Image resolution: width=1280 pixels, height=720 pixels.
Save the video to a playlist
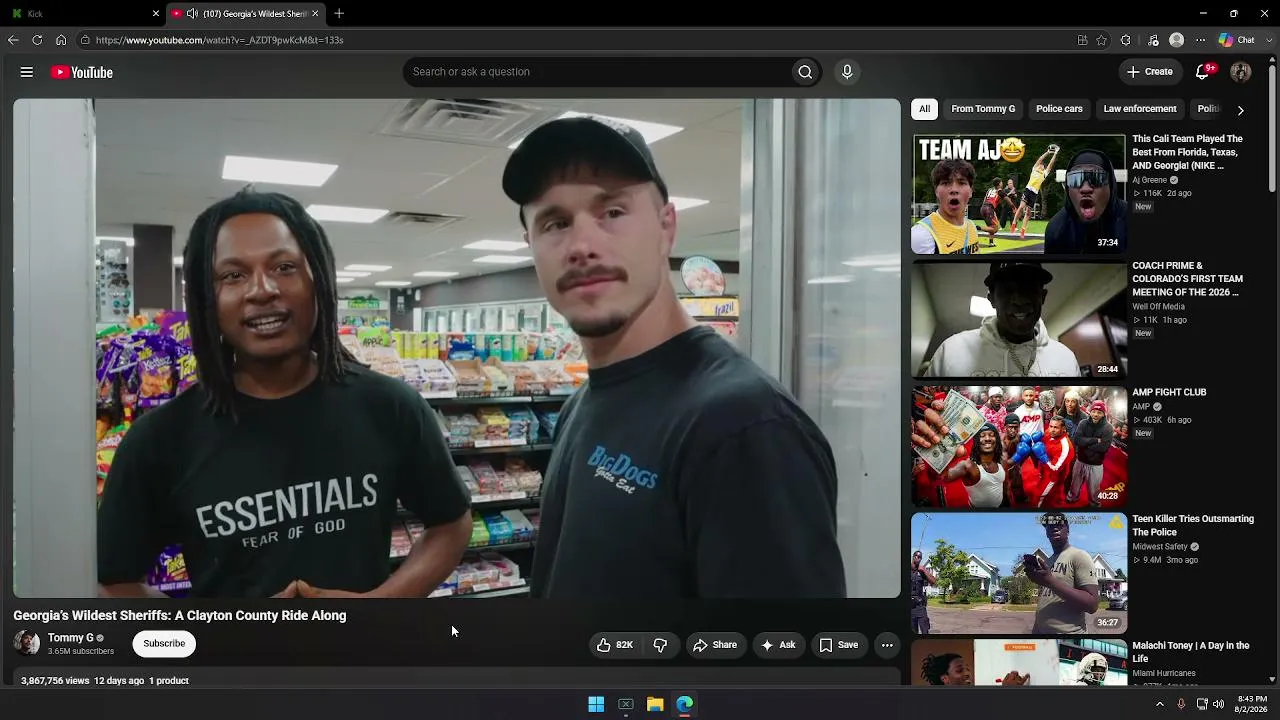839,645
